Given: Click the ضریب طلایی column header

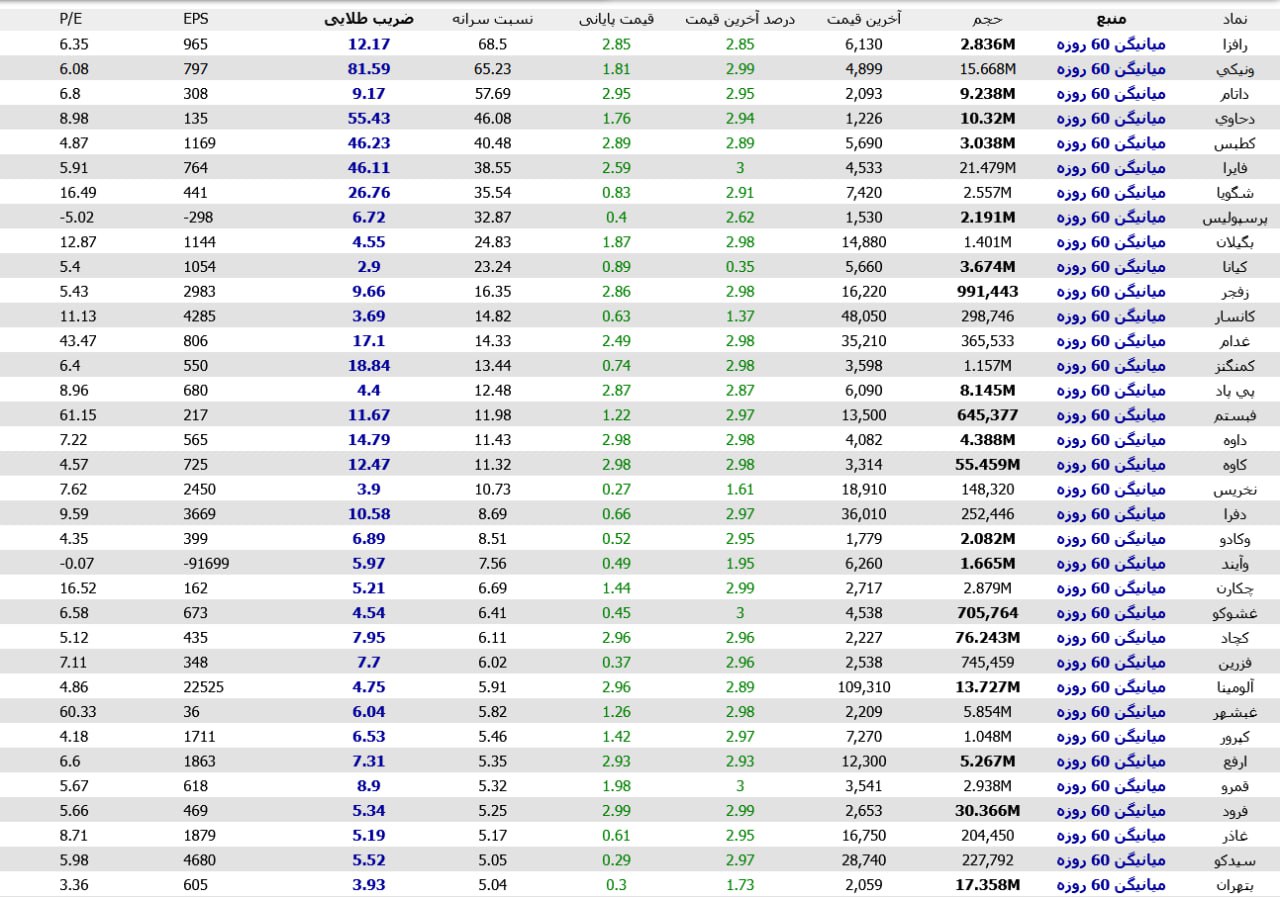Looking at the screenshot, I should click(x=369, y=18).
